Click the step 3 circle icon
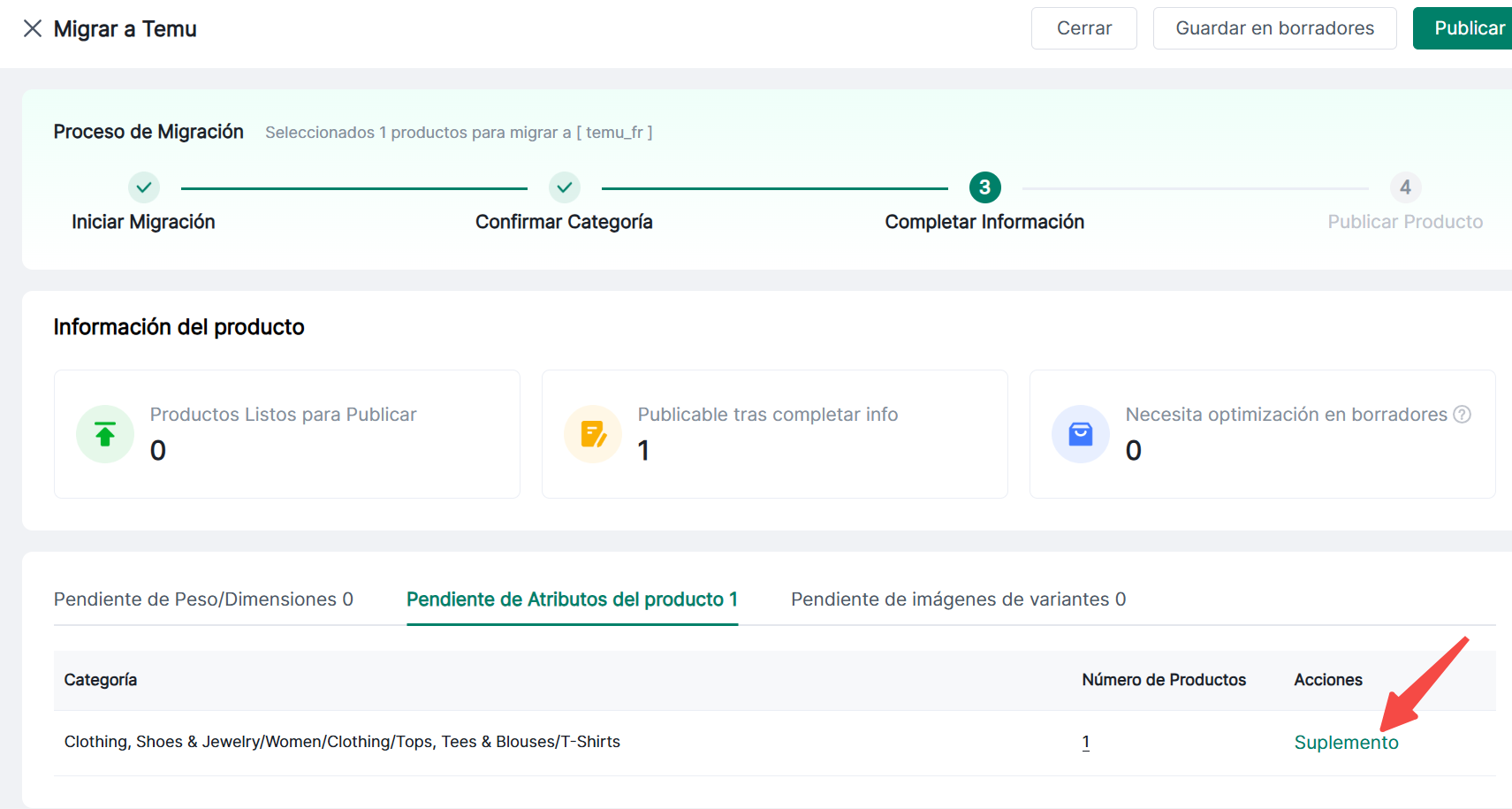Image resolution: width=1512 pixels, height=809 pixels. click(984, 187)
